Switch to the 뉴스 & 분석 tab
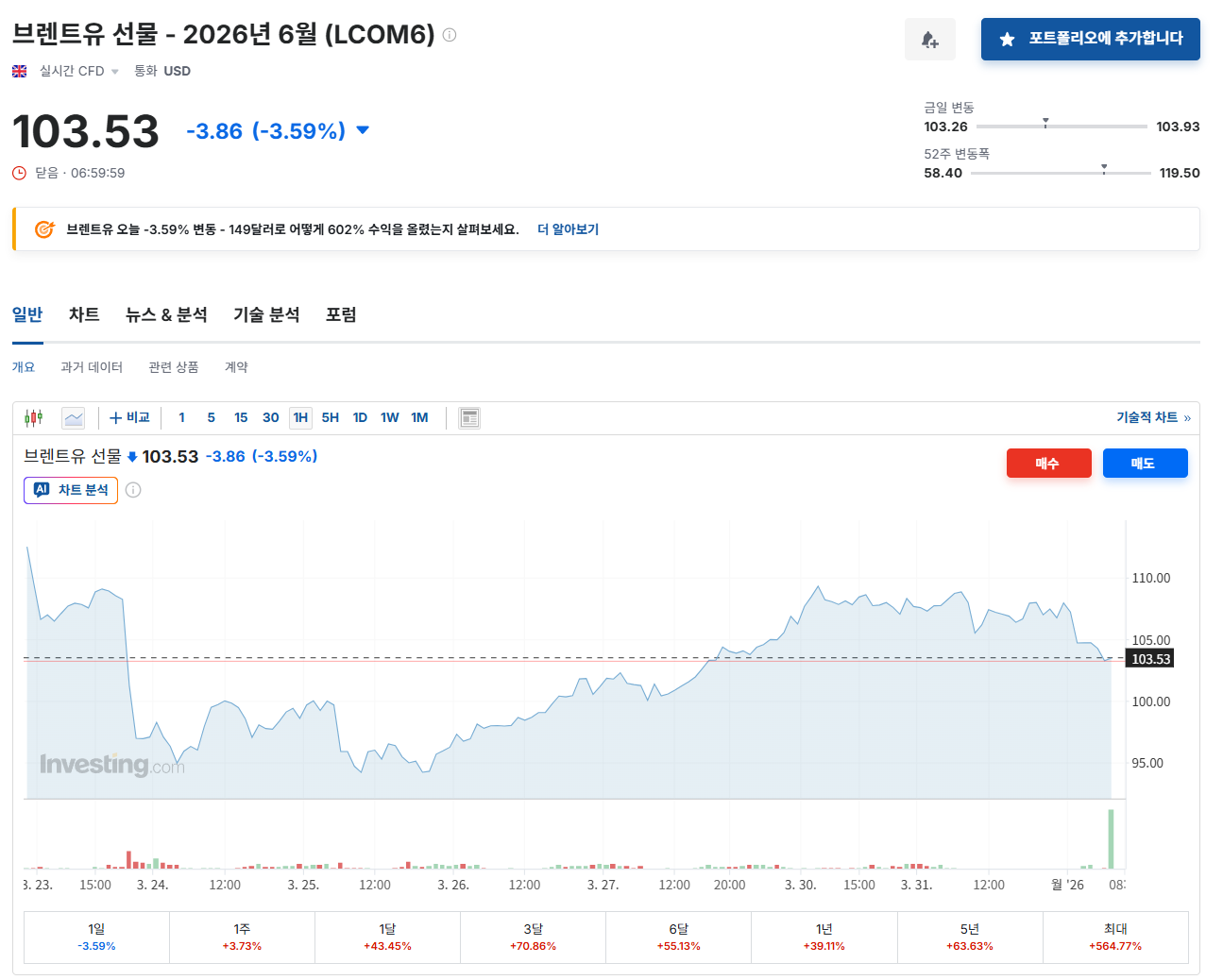Screen dimensions: 1223x980 [x=166, y=314]
